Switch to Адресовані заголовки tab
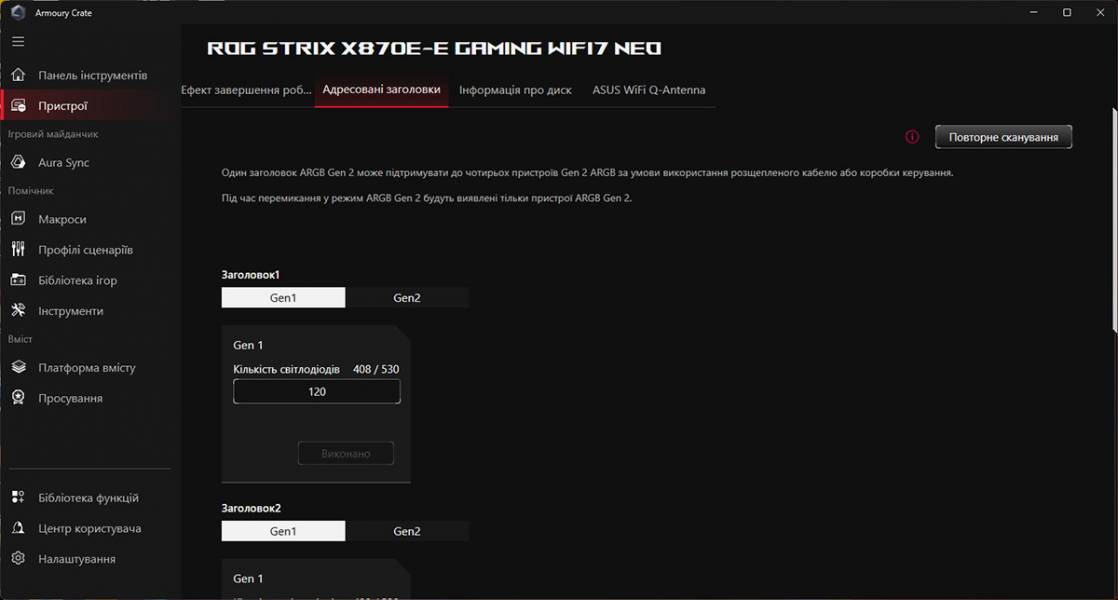Image resolution: width=1118 pixels, height=600 pixels. tap(381, 90)
